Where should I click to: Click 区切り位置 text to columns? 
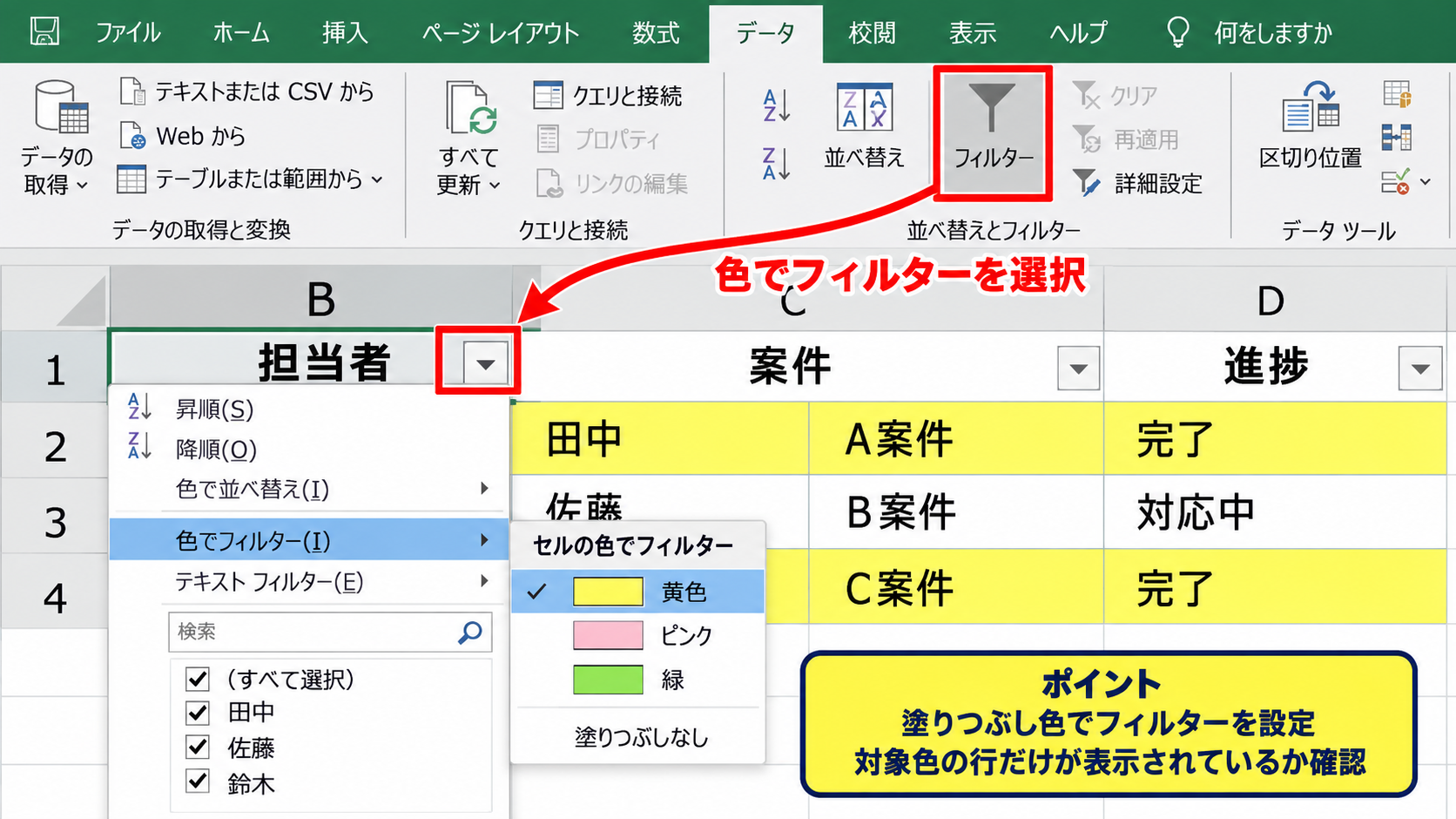[1311, 125]
